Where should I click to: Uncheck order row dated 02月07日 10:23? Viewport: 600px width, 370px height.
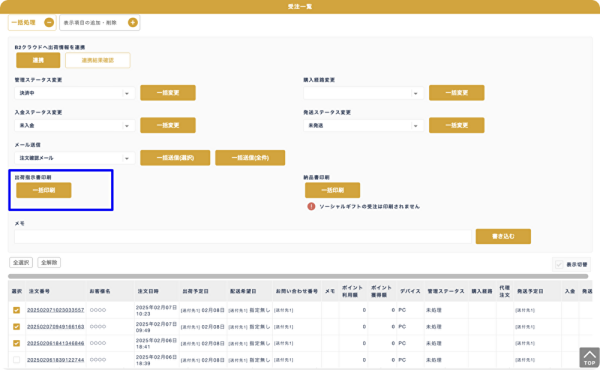(16, 310)
